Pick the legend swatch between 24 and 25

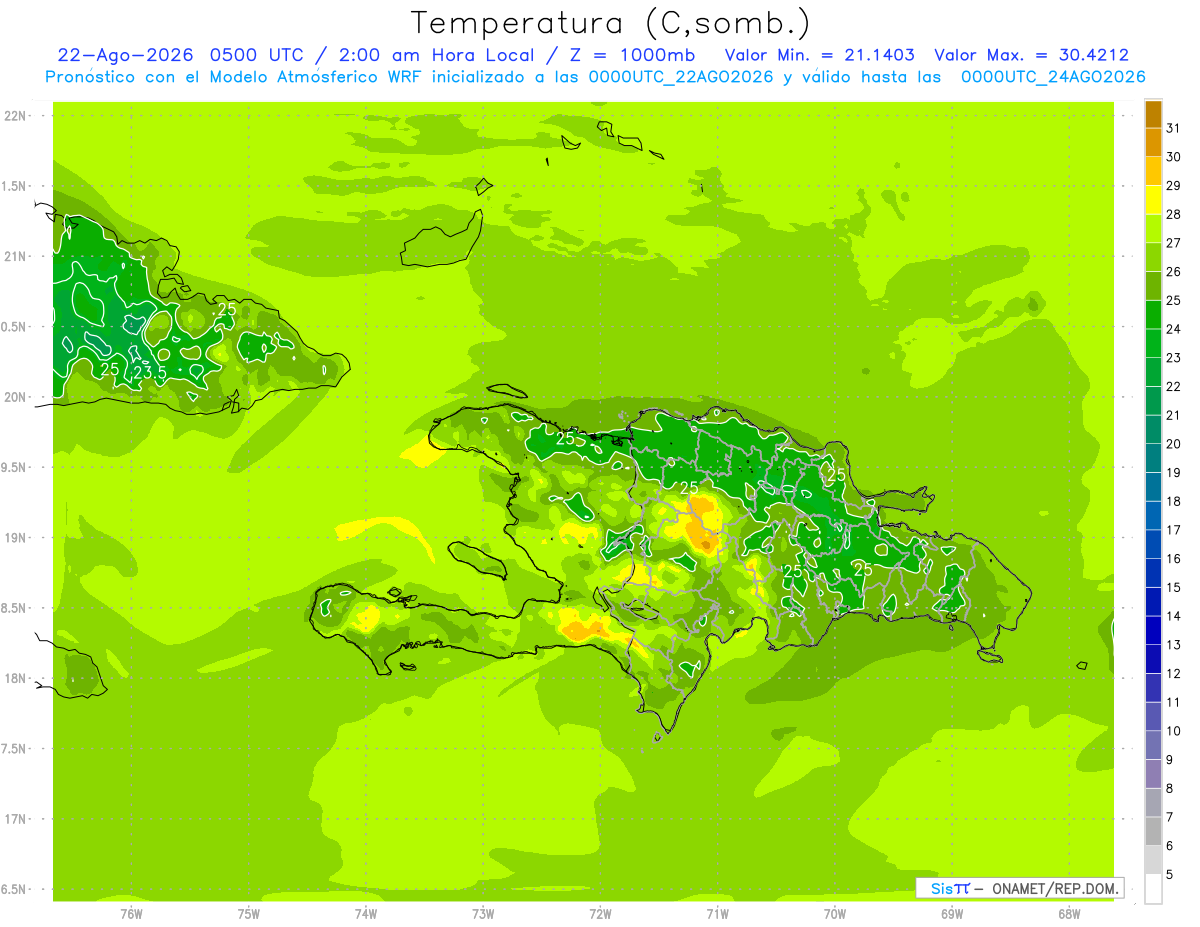[1153, 315]
